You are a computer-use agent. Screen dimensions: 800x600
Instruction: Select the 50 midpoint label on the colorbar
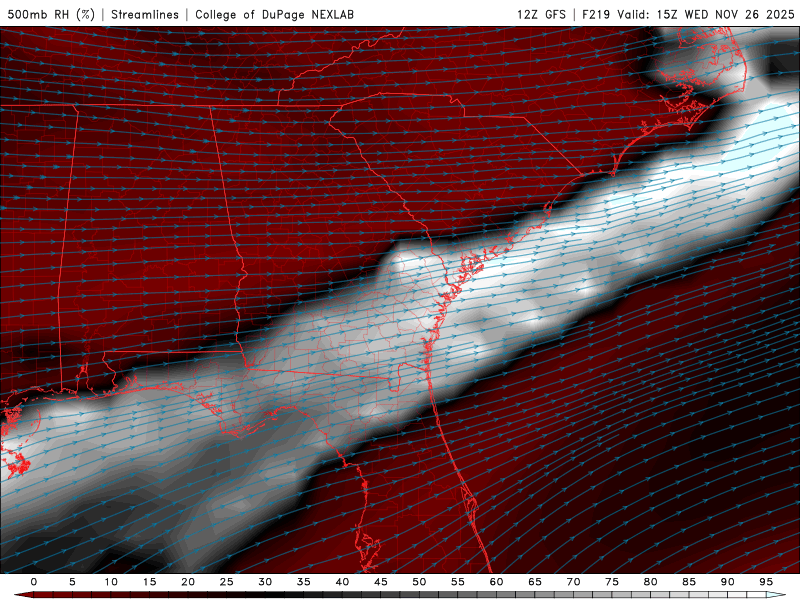(x=419, y=582)
